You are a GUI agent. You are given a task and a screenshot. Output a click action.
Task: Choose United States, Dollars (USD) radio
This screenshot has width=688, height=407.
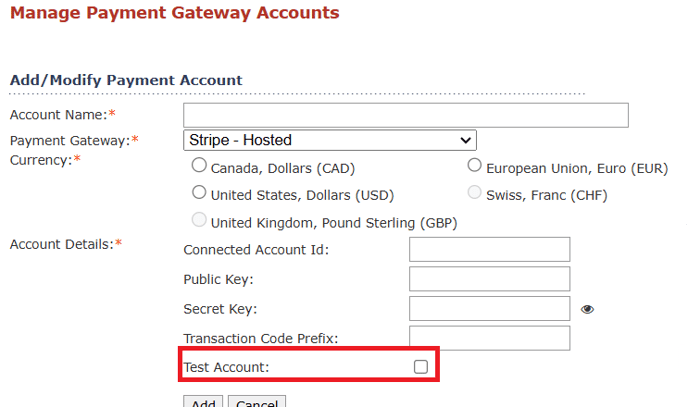pyautogui.click(x=199, y=192)
